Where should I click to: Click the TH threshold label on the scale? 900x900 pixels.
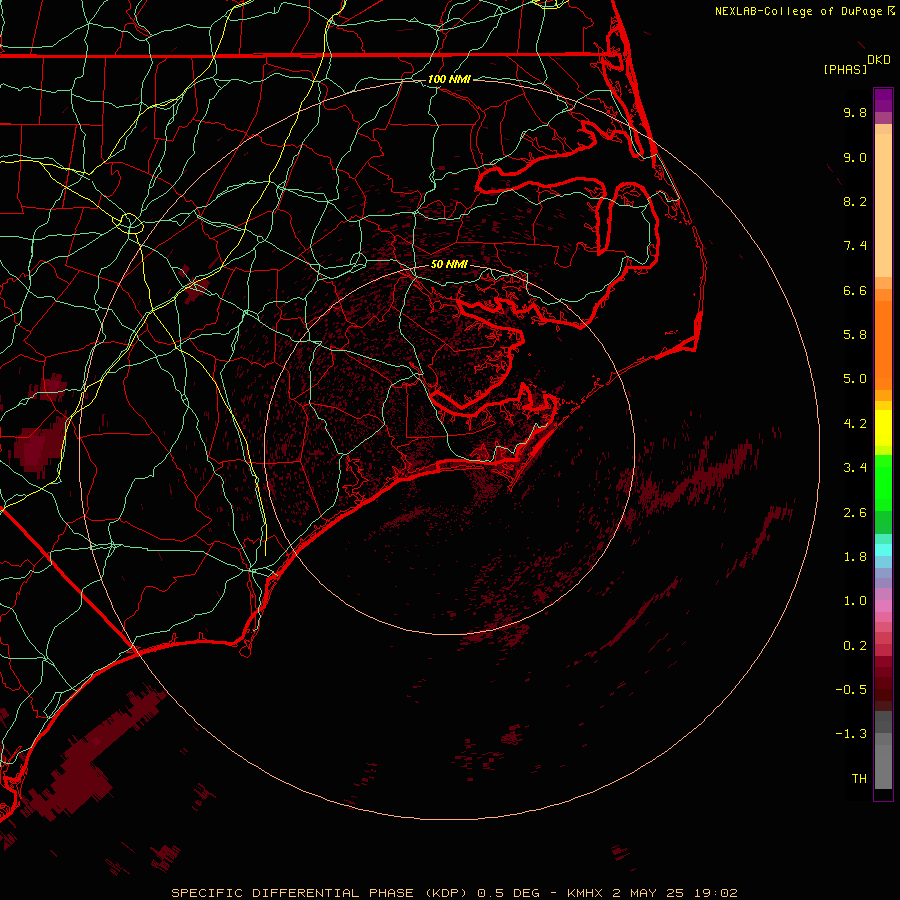pos(859,779)
